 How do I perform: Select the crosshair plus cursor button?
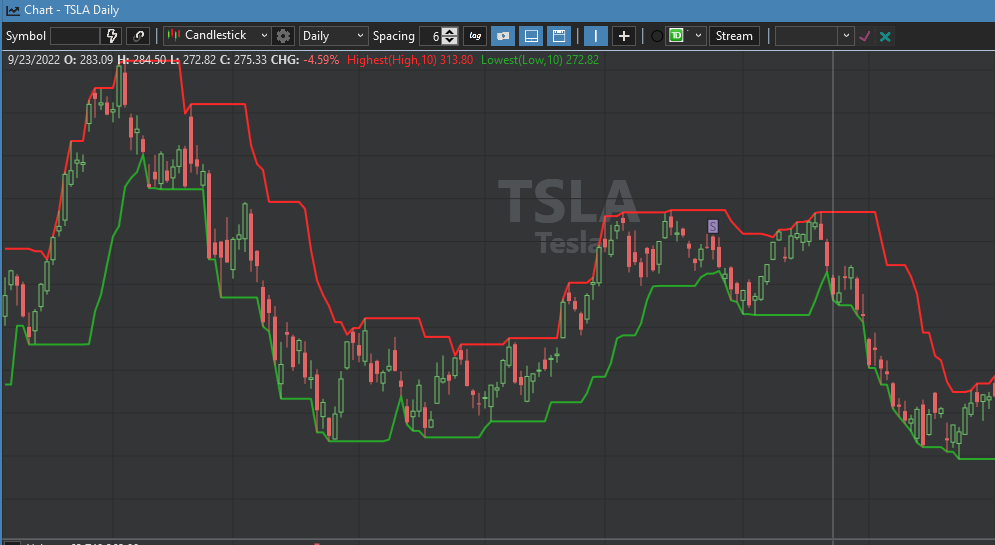click(624, 36)
